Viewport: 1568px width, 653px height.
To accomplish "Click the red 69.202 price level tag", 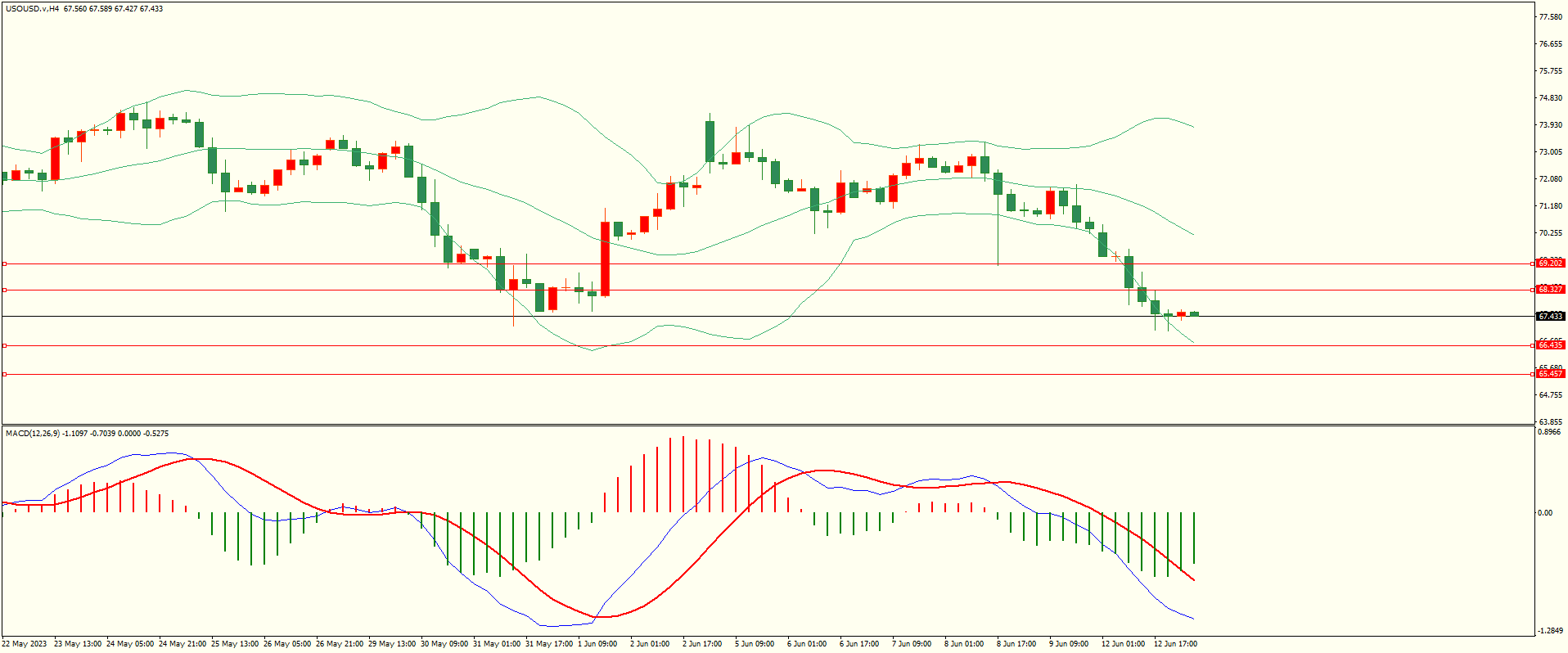I will click(1550, 263).
